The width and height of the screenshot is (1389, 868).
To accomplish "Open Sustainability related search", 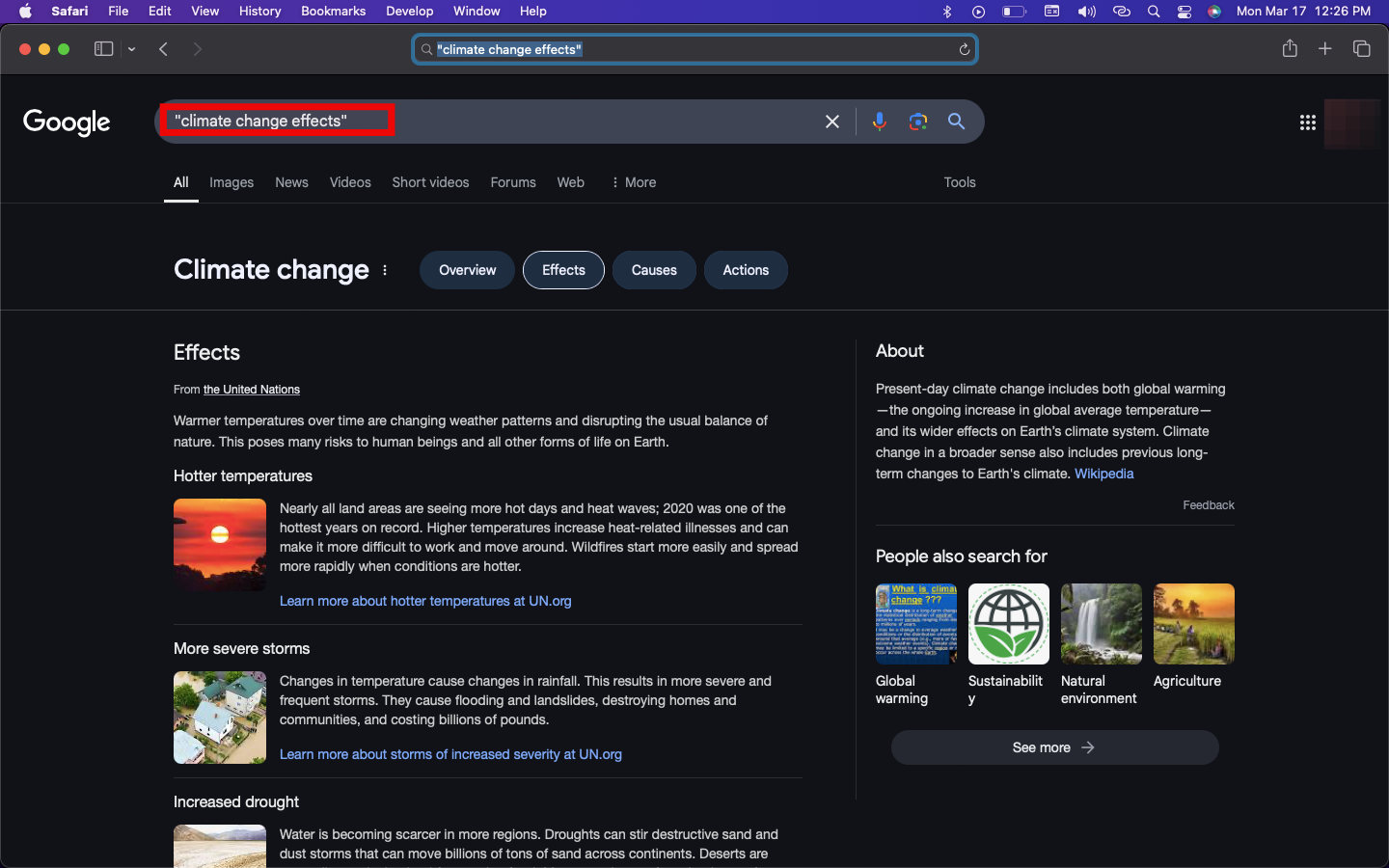I will click(1008, 645).
